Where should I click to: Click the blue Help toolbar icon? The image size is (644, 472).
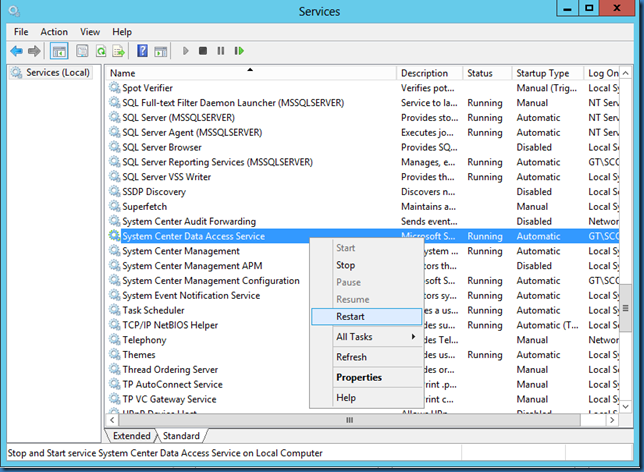tap(142, 51)
